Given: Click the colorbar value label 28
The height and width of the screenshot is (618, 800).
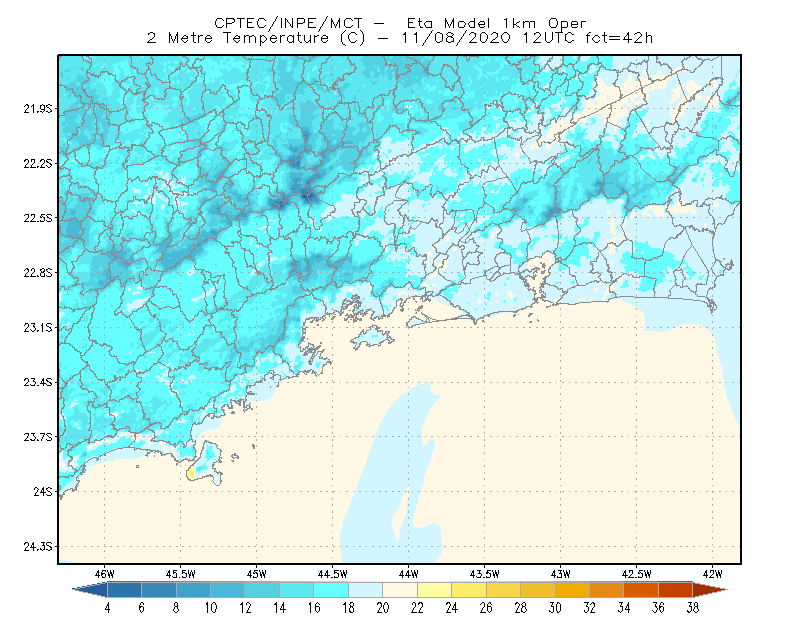Looking at the screenshot, I should (x=521, y=608).
